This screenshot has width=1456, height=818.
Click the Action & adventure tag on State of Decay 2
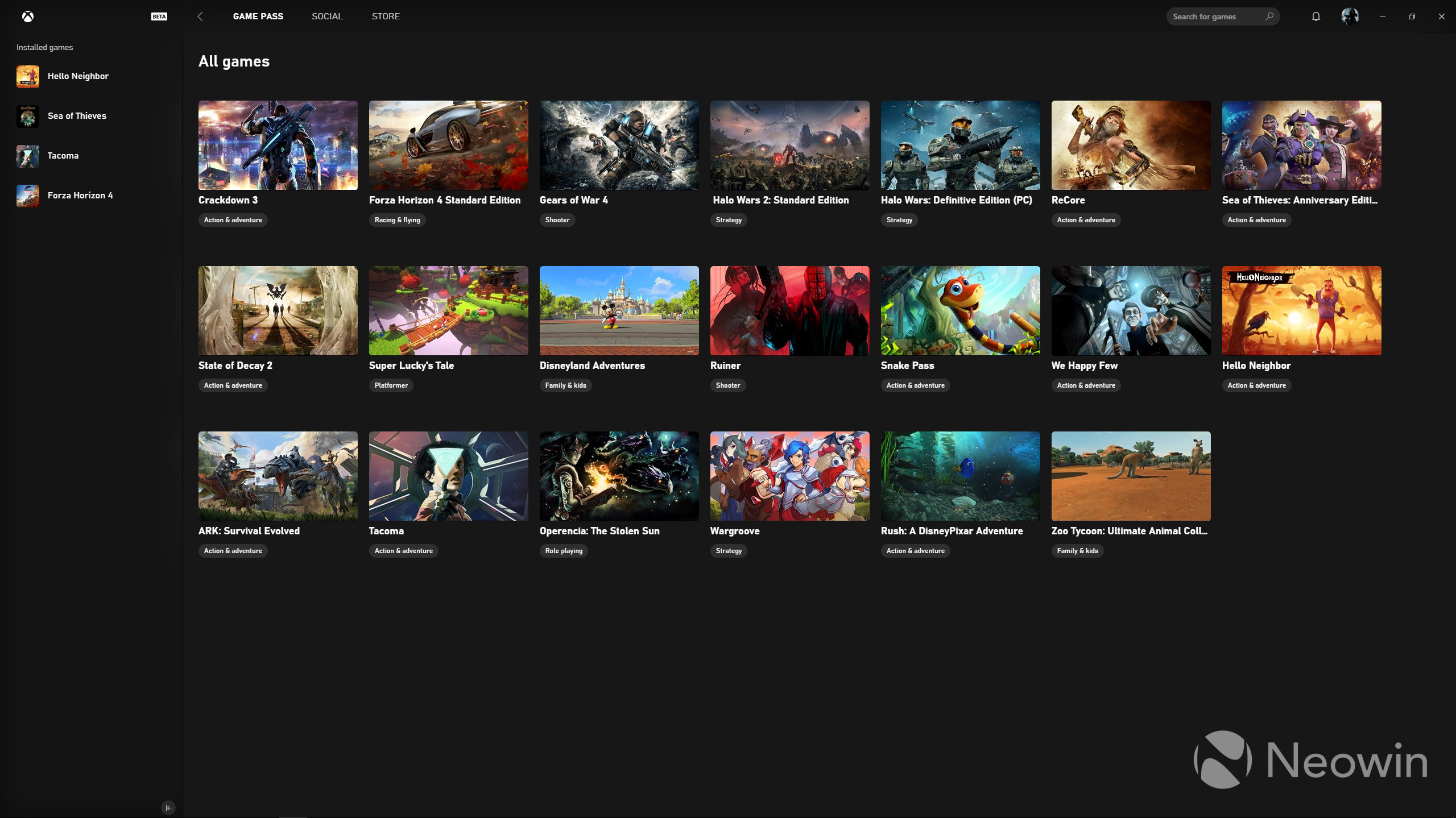coord(232,385)
